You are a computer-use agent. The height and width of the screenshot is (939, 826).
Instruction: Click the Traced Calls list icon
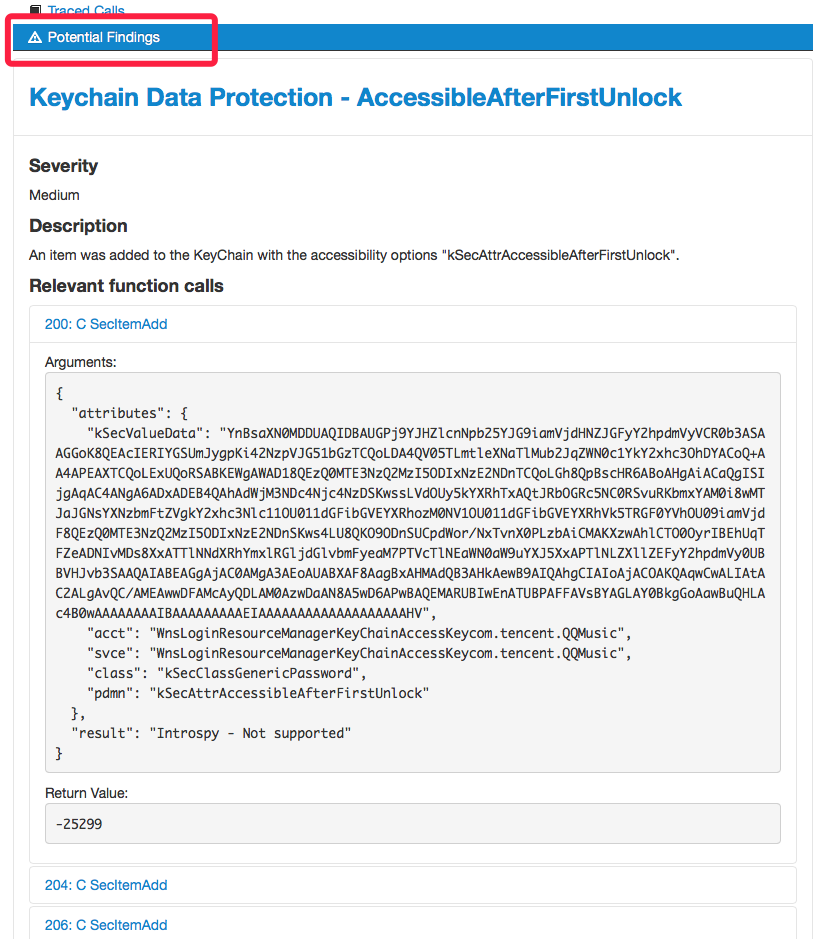[36, 10]
